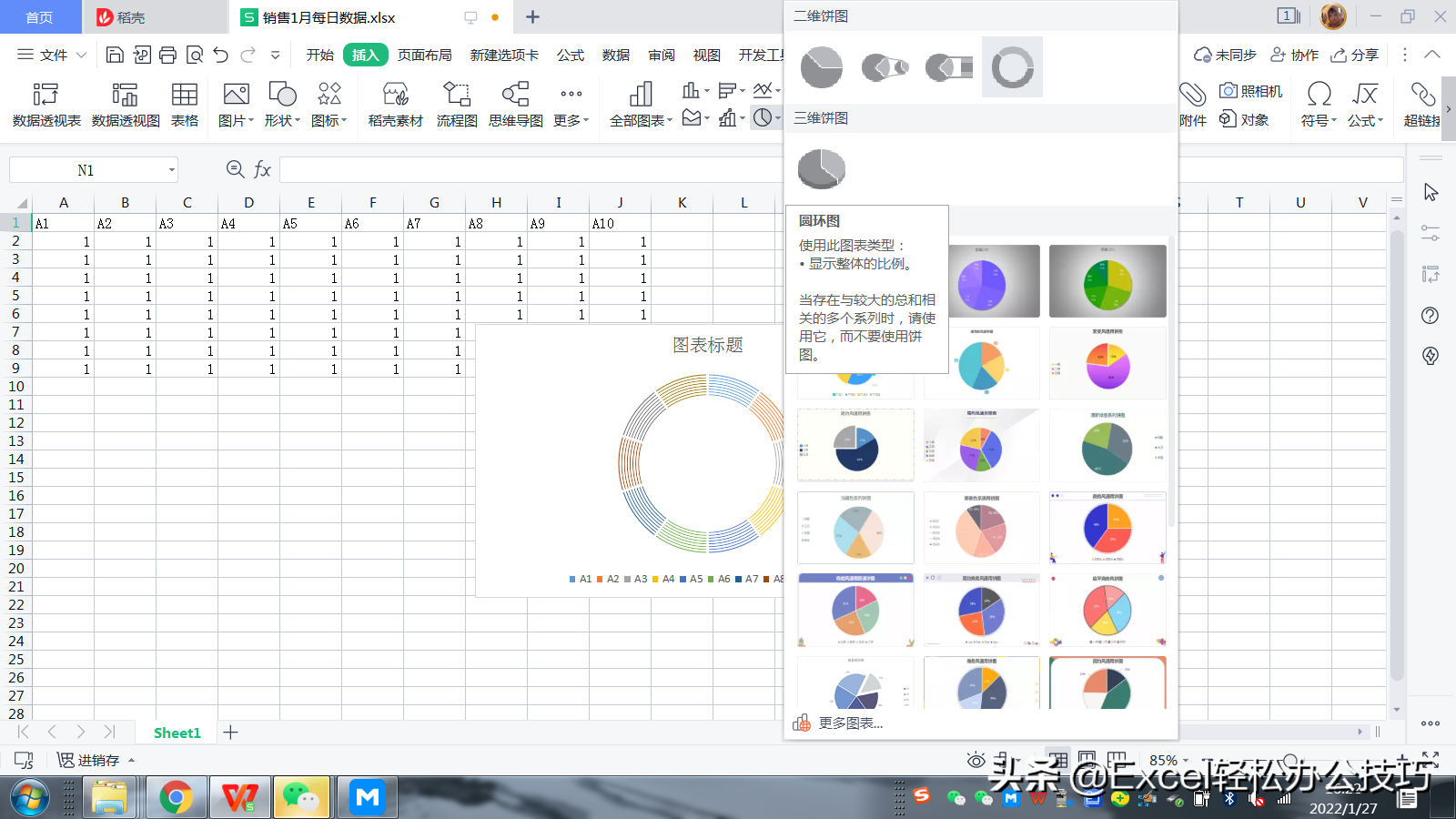The image size is (1456, 819).
Task: Insert a 数据透视图 pivot chart
Action: coord(126,105)
